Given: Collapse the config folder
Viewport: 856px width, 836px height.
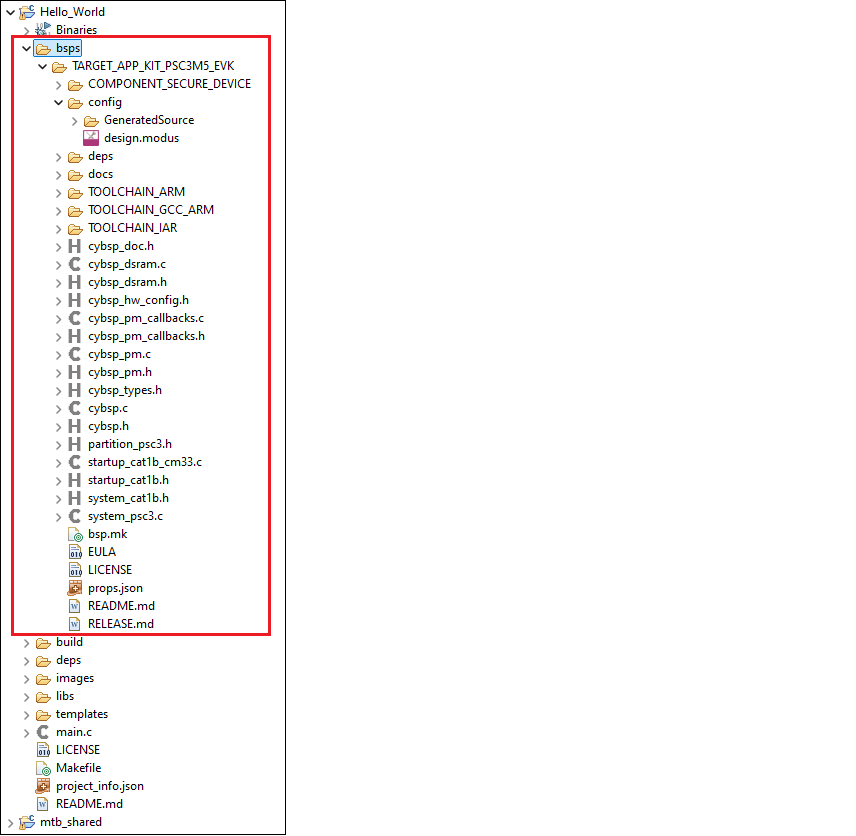Looking at the screenshot, I should tap(58, 102).
